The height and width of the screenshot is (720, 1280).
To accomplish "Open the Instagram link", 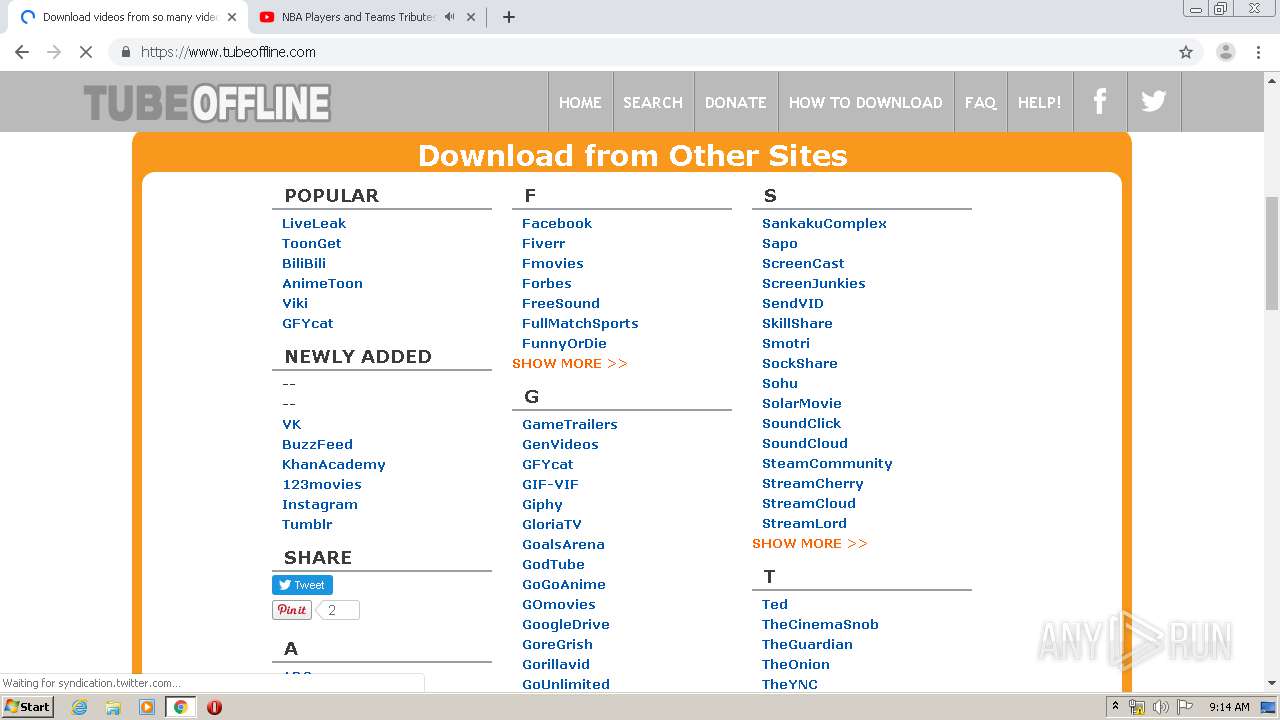I will coord(320,504).
